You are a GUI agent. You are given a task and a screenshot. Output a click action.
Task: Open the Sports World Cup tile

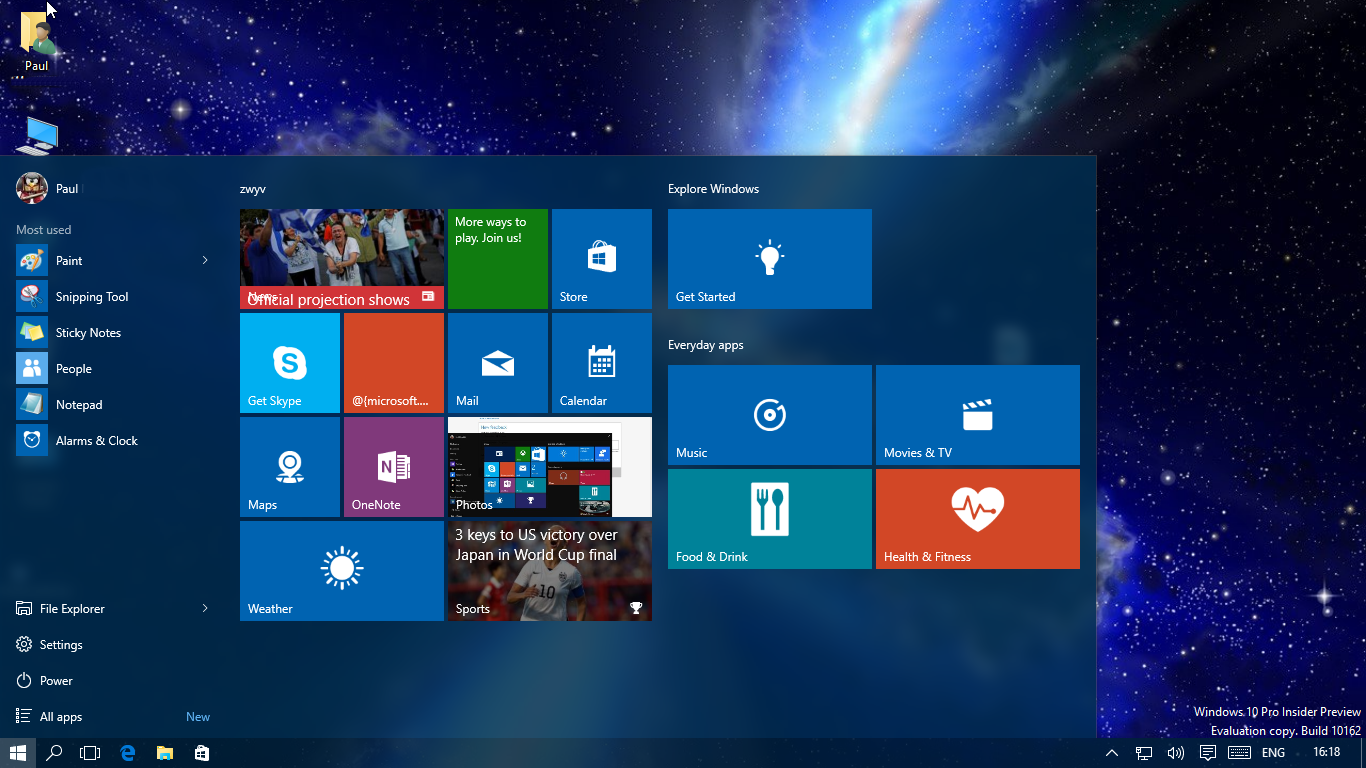550,571
